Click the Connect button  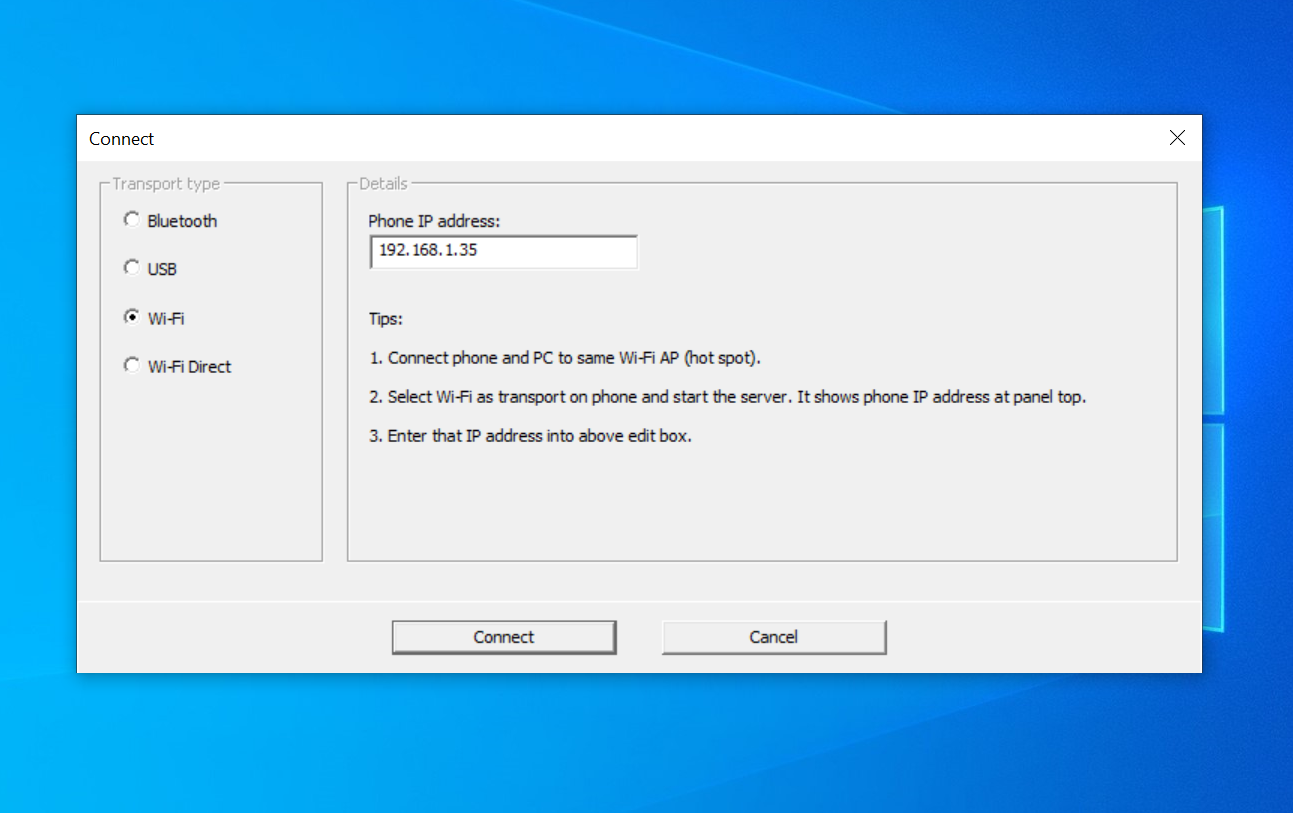(504, 637)
